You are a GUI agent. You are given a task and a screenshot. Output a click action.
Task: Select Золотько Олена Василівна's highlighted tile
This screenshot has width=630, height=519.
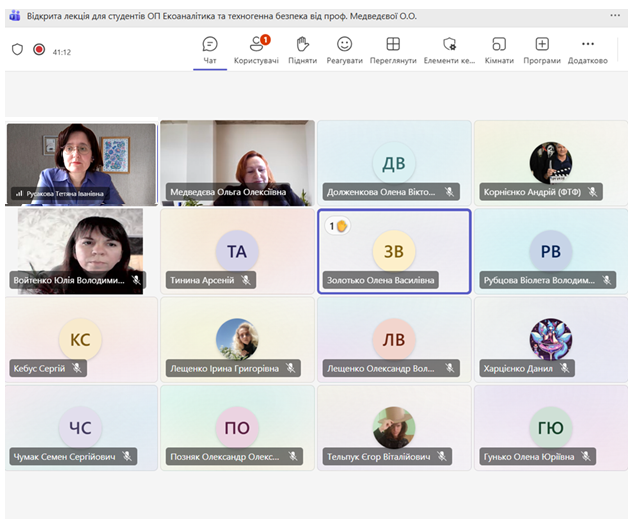pos(394,250)
